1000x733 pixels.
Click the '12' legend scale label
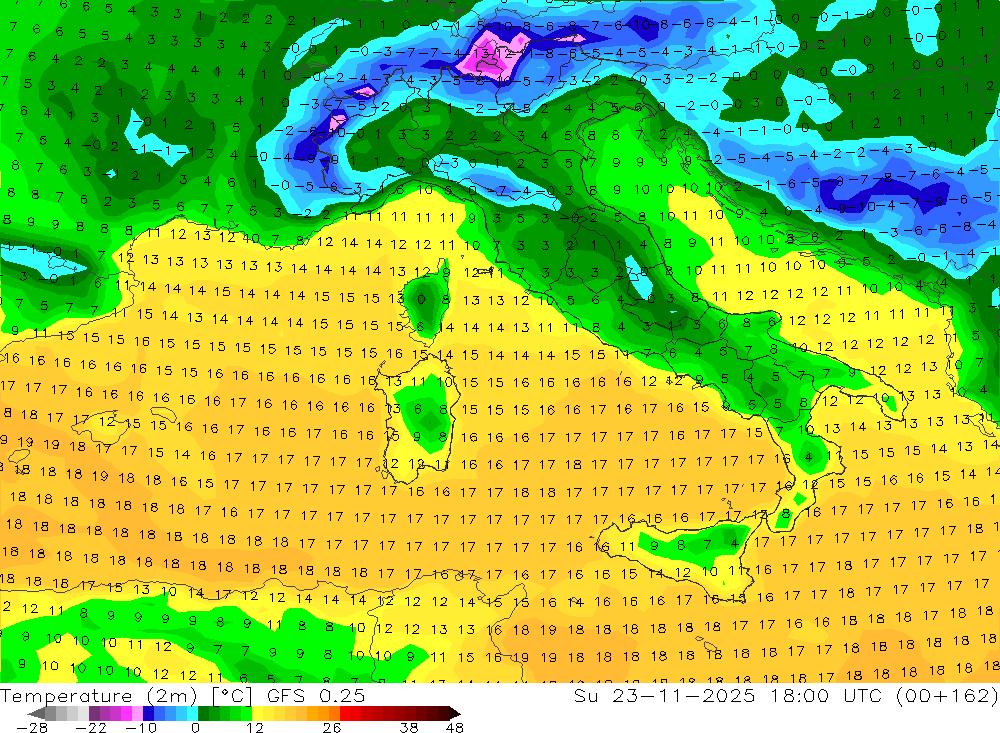254,727
